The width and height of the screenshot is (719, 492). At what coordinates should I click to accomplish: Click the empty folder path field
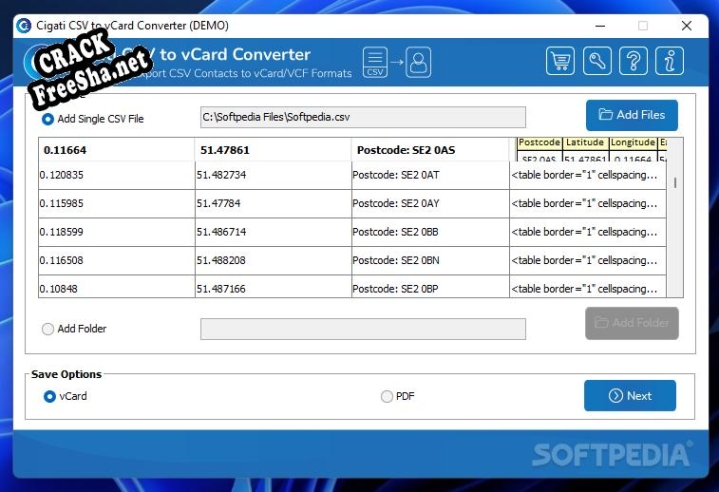pyautogui.click(x=362, y=329)
